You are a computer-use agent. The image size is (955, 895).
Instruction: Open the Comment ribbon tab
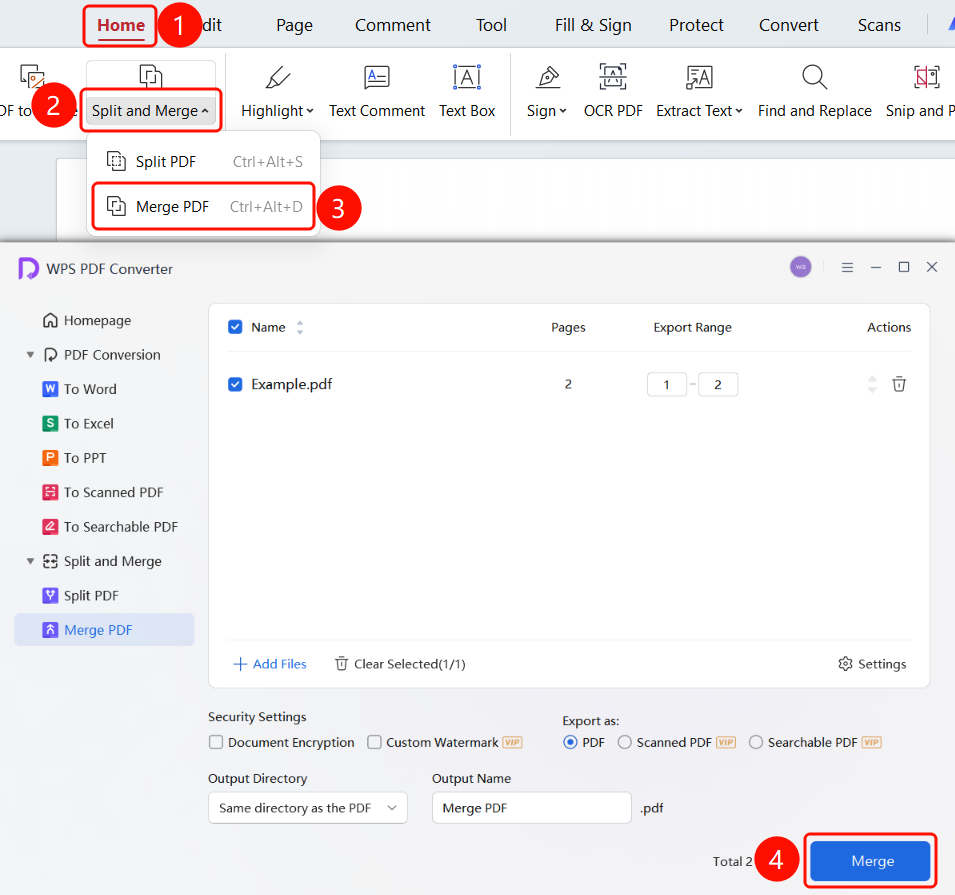392,25
